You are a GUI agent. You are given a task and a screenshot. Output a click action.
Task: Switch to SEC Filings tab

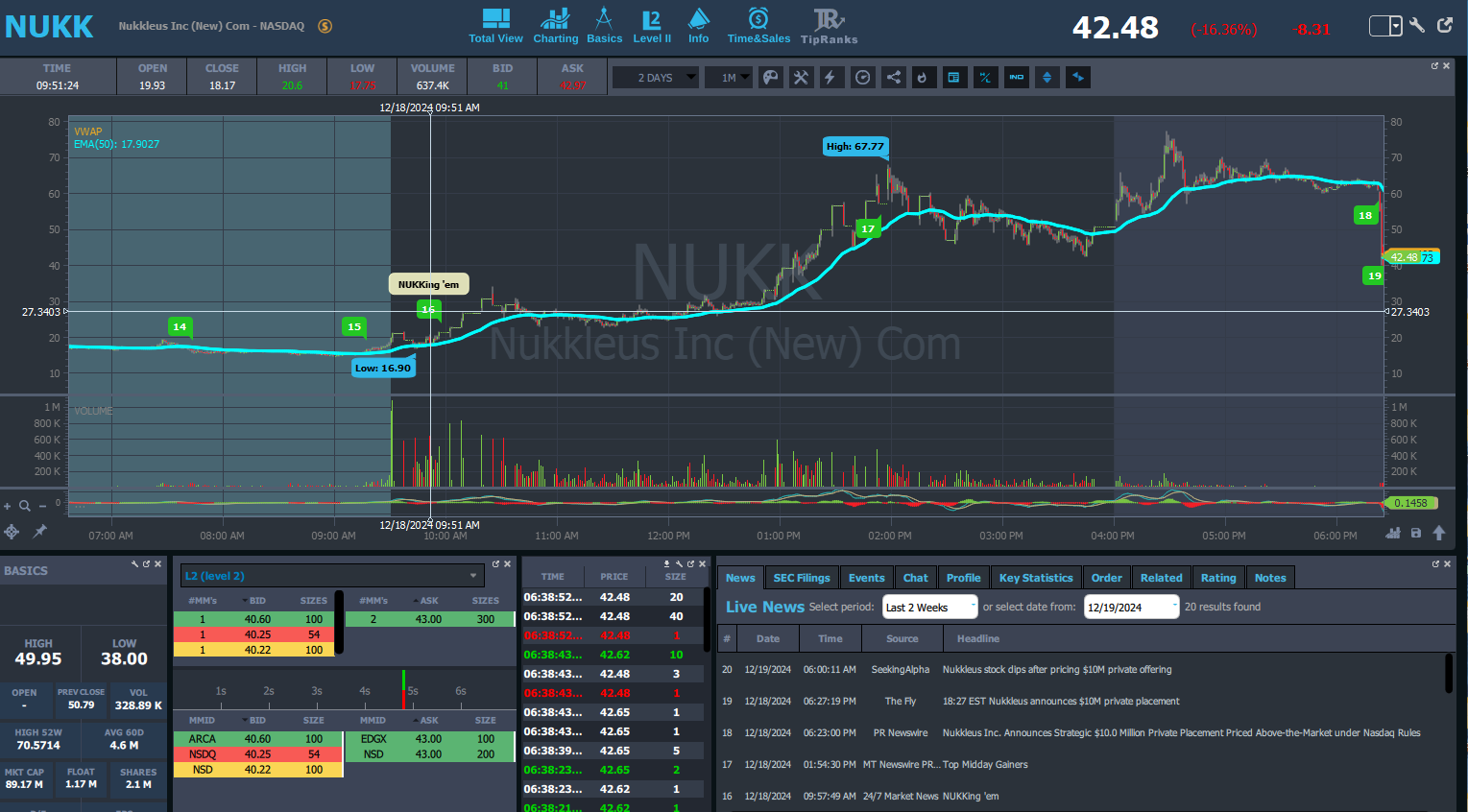(802, 578)
